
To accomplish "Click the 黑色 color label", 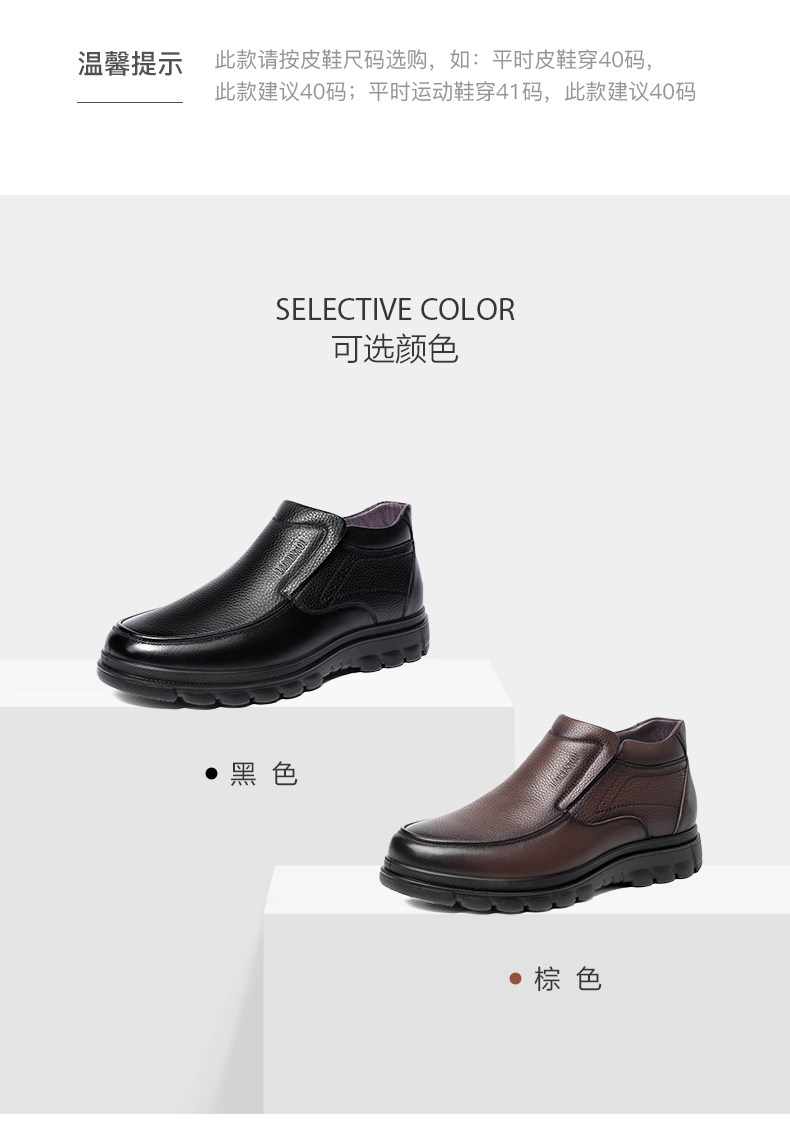I will coord(264,773).
